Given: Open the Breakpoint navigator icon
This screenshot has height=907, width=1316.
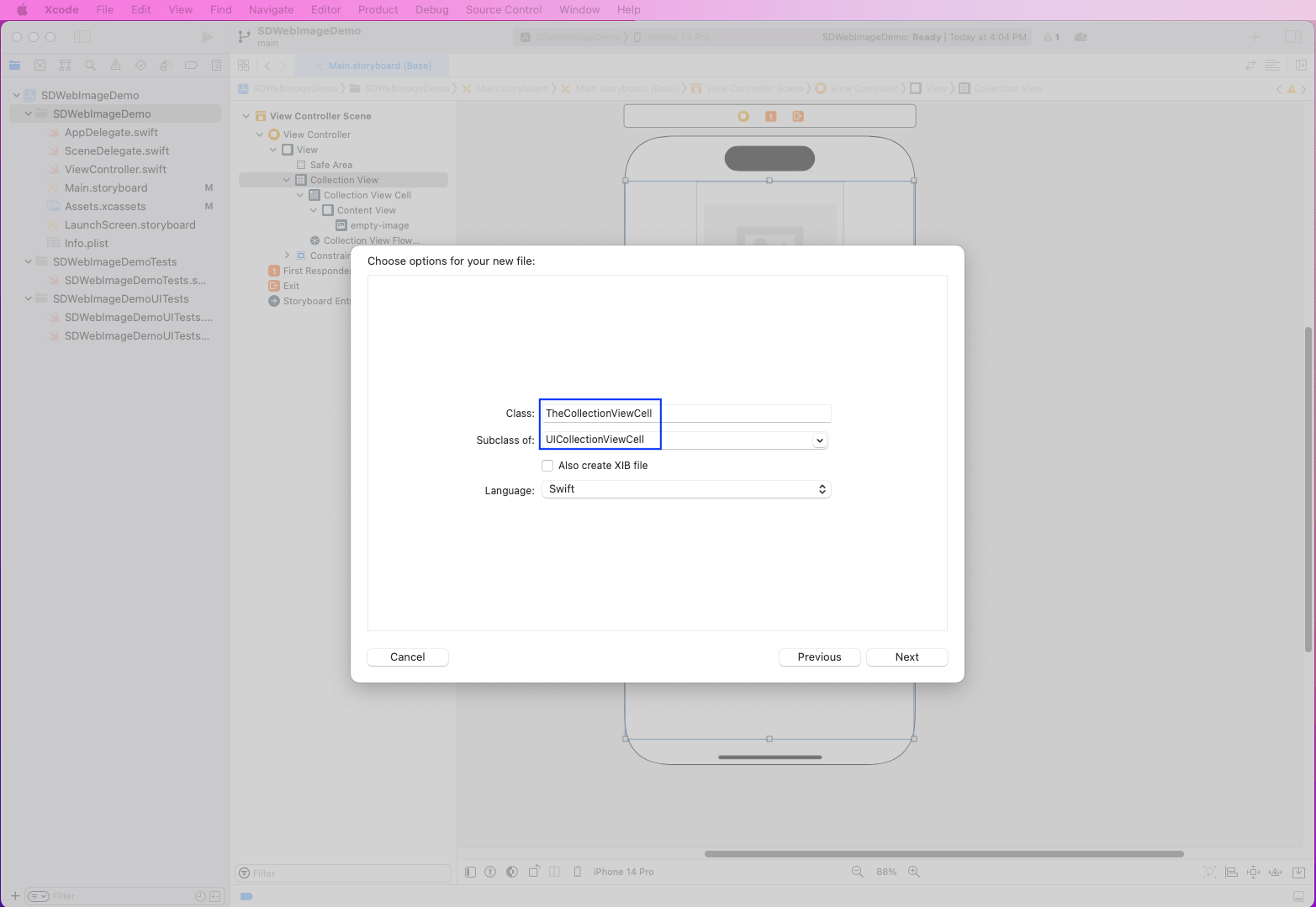Looking at the screenshot, I should click(x=191, y=66).
